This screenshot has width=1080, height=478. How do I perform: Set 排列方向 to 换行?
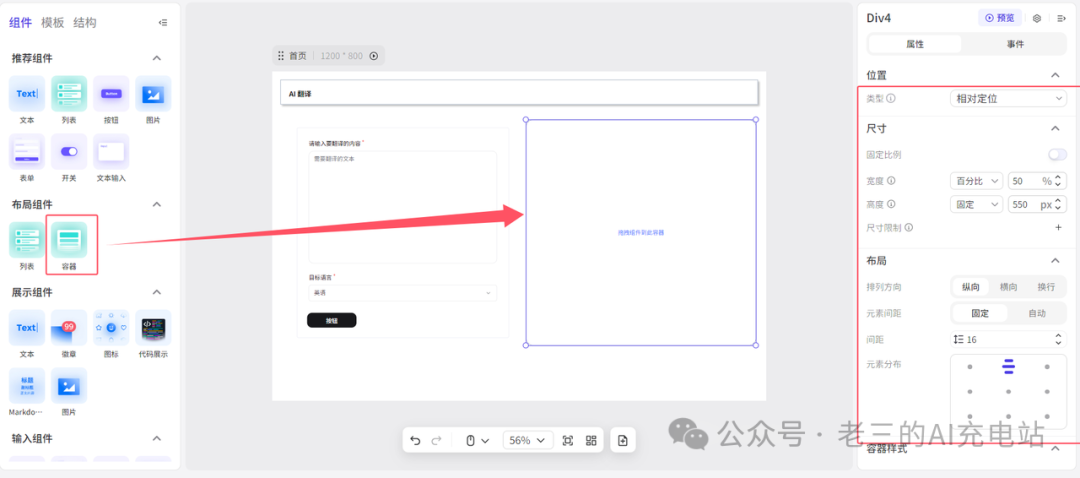[1046, 287]
